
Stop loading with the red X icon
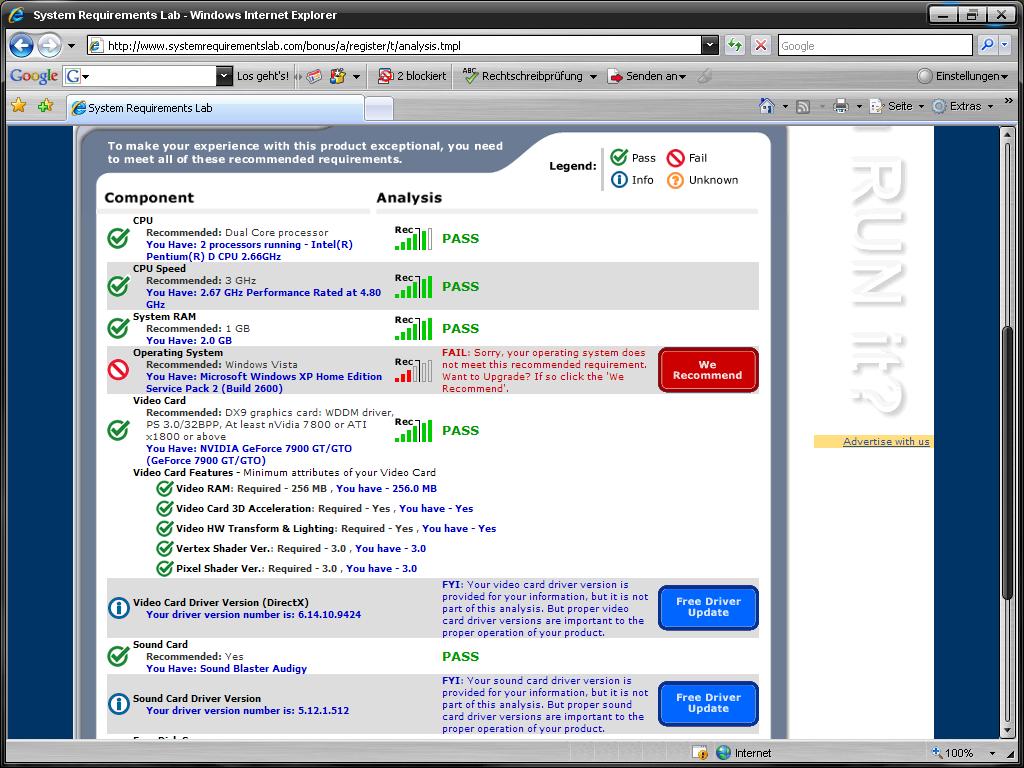(760, 45)
